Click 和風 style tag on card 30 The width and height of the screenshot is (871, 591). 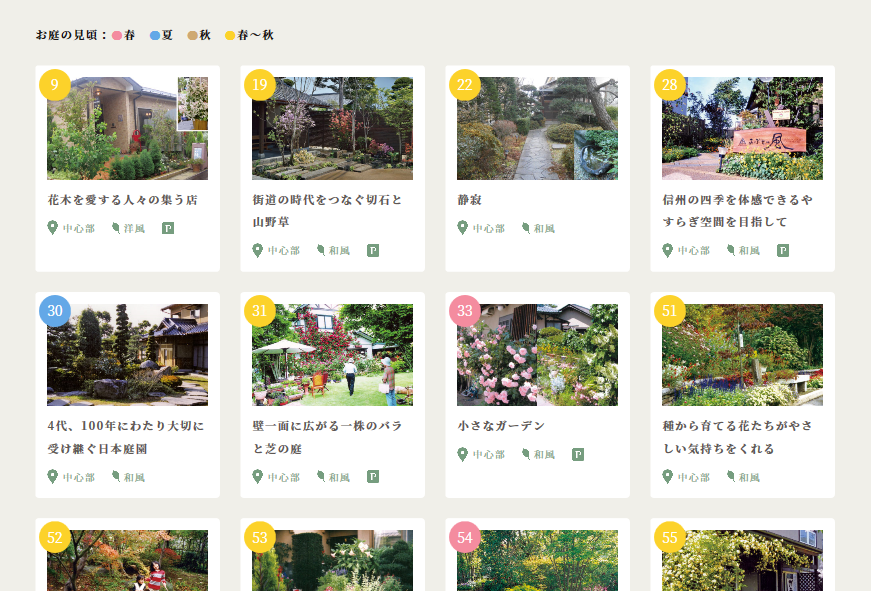click(134, 477)
